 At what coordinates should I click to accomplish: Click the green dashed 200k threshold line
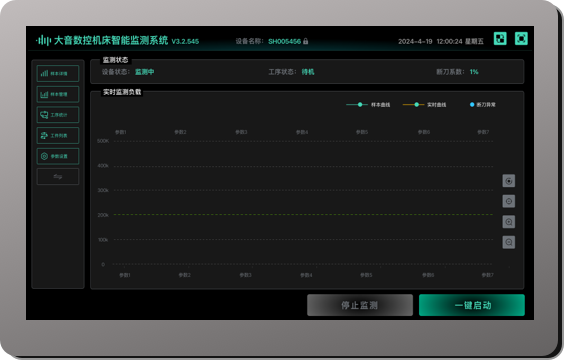point(303,215)
